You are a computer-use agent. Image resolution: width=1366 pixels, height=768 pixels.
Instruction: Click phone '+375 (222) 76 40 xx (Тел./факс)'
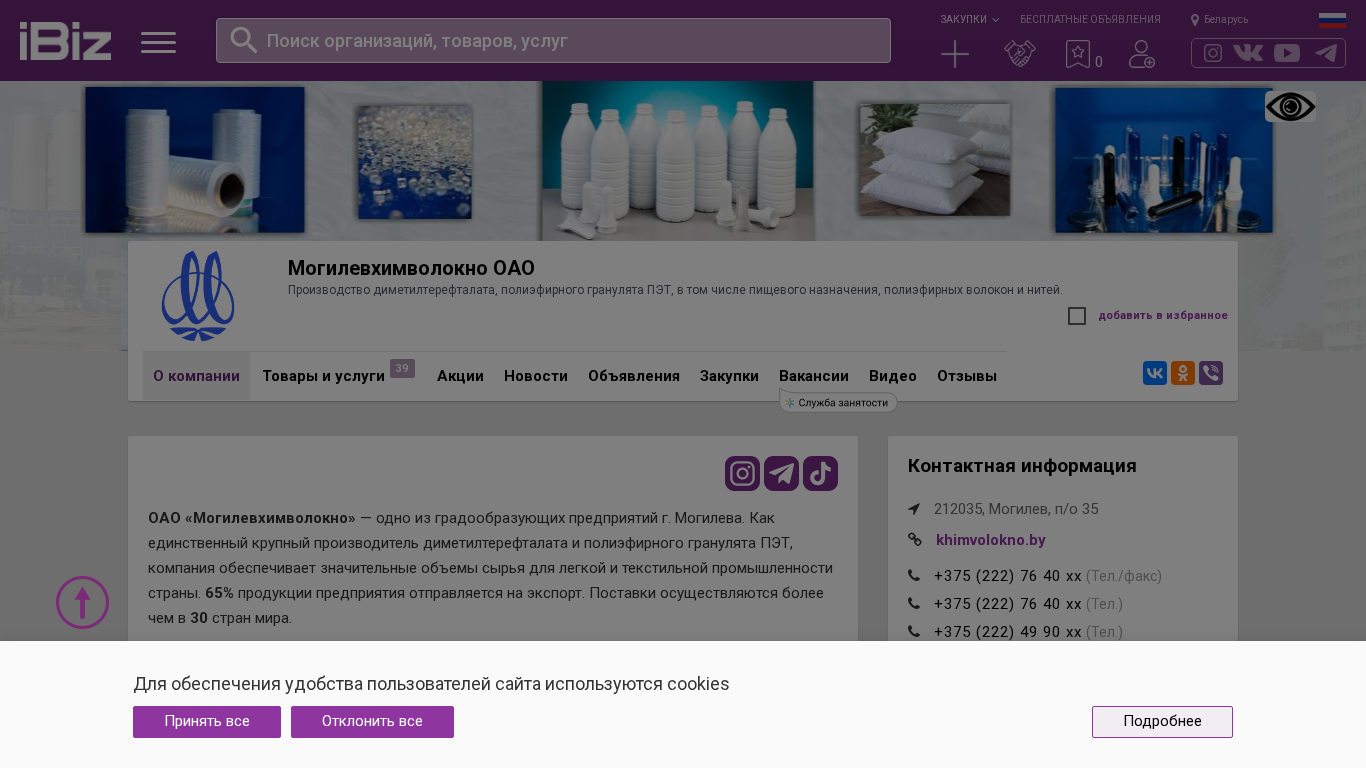[1048, 576]
